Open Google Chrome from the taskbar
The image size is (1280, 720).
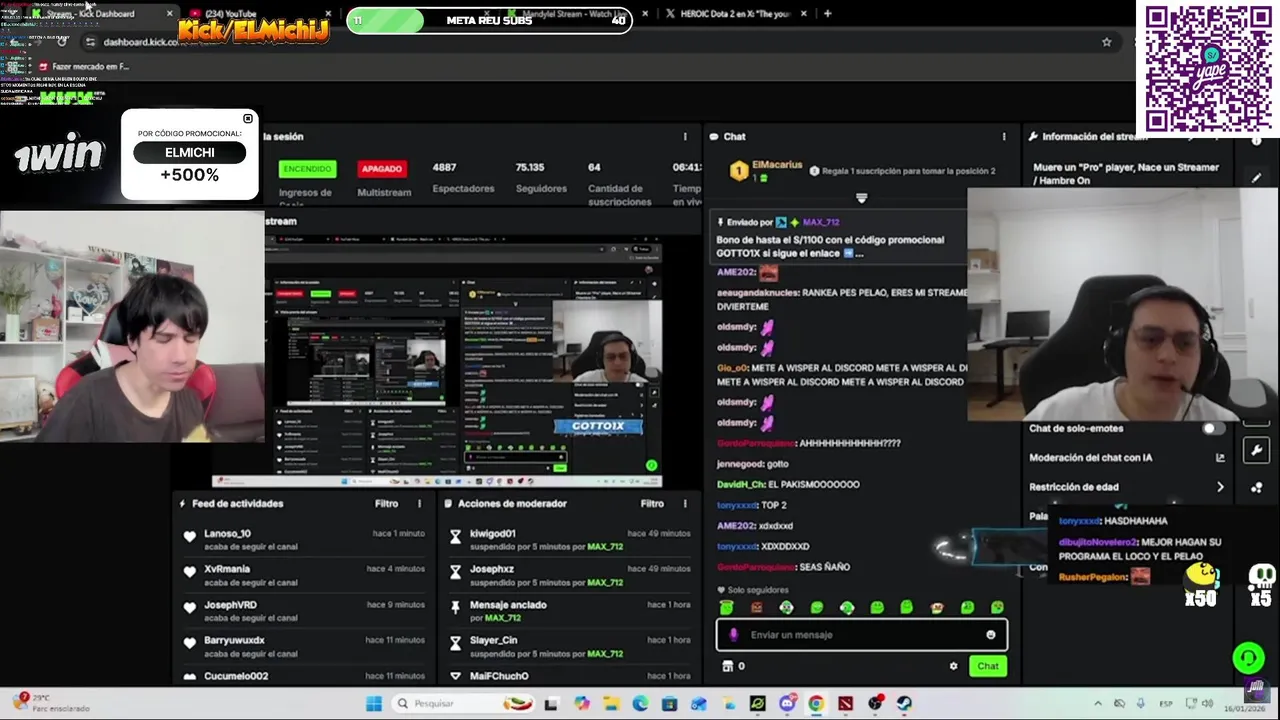[x=816, y=704]
